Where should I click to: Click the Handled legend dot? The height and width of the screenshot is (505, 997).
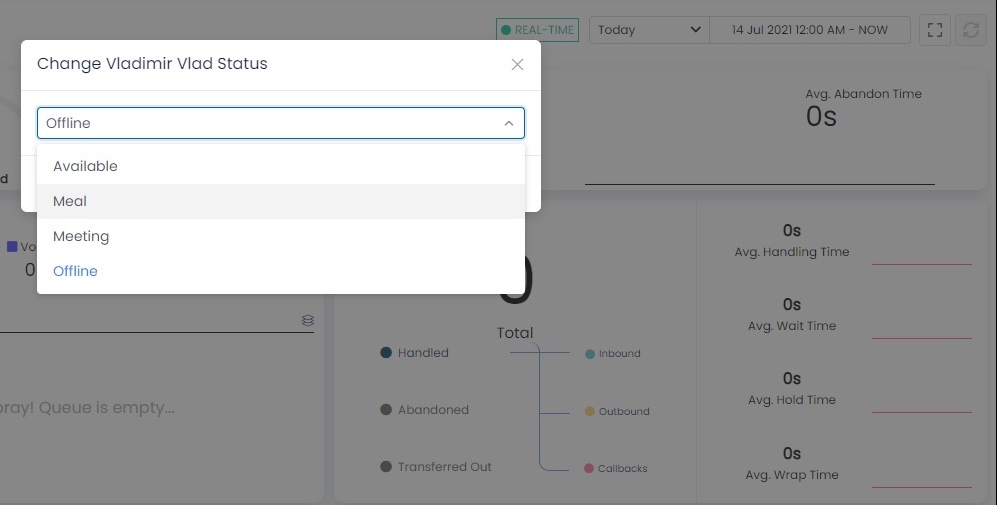click(386, 352)
